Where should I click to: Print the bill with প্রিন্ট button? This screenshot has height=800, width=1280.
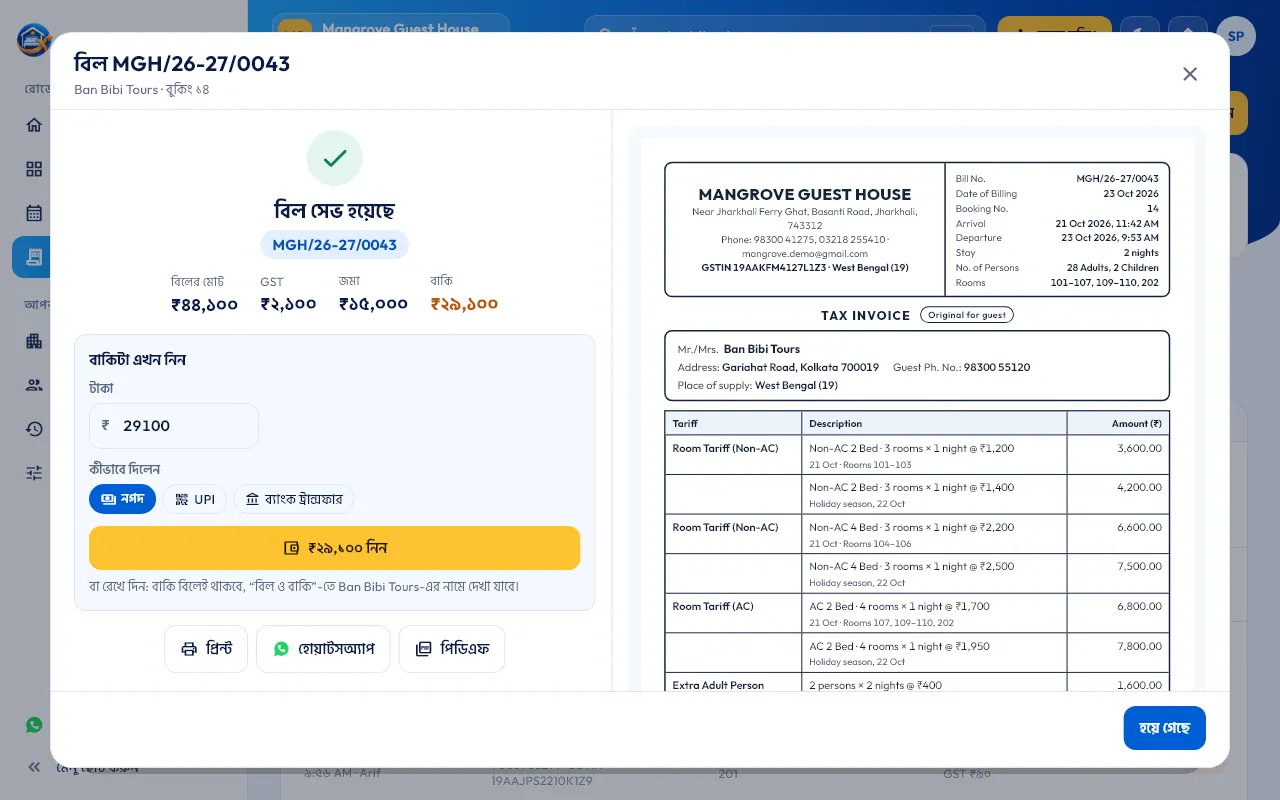[x=206, y=649]
